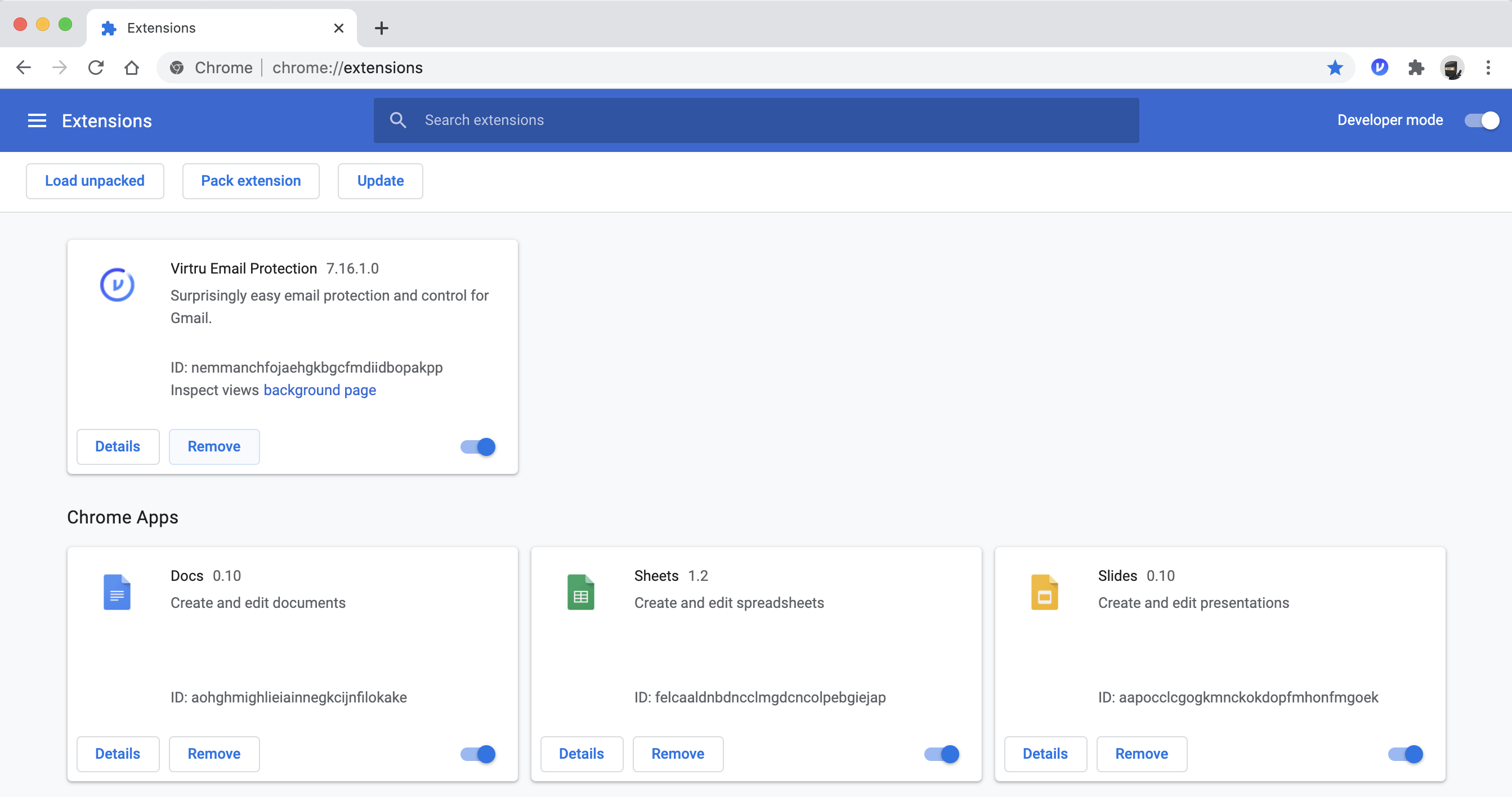
Task: Open the Virtru background page link
Action: 319,389
